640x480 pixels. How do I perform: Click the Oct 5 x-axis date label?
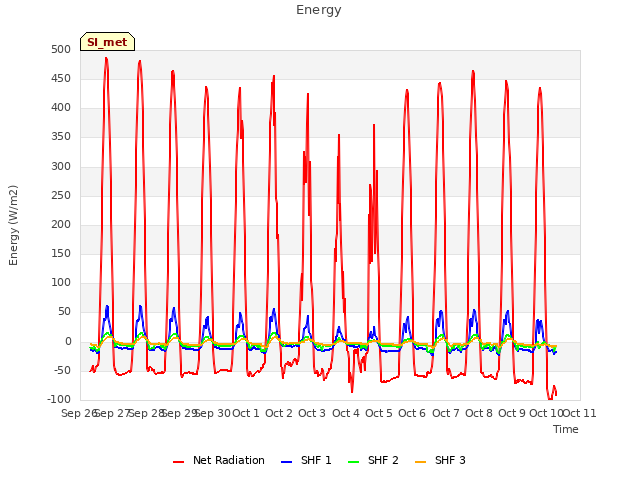379,413
